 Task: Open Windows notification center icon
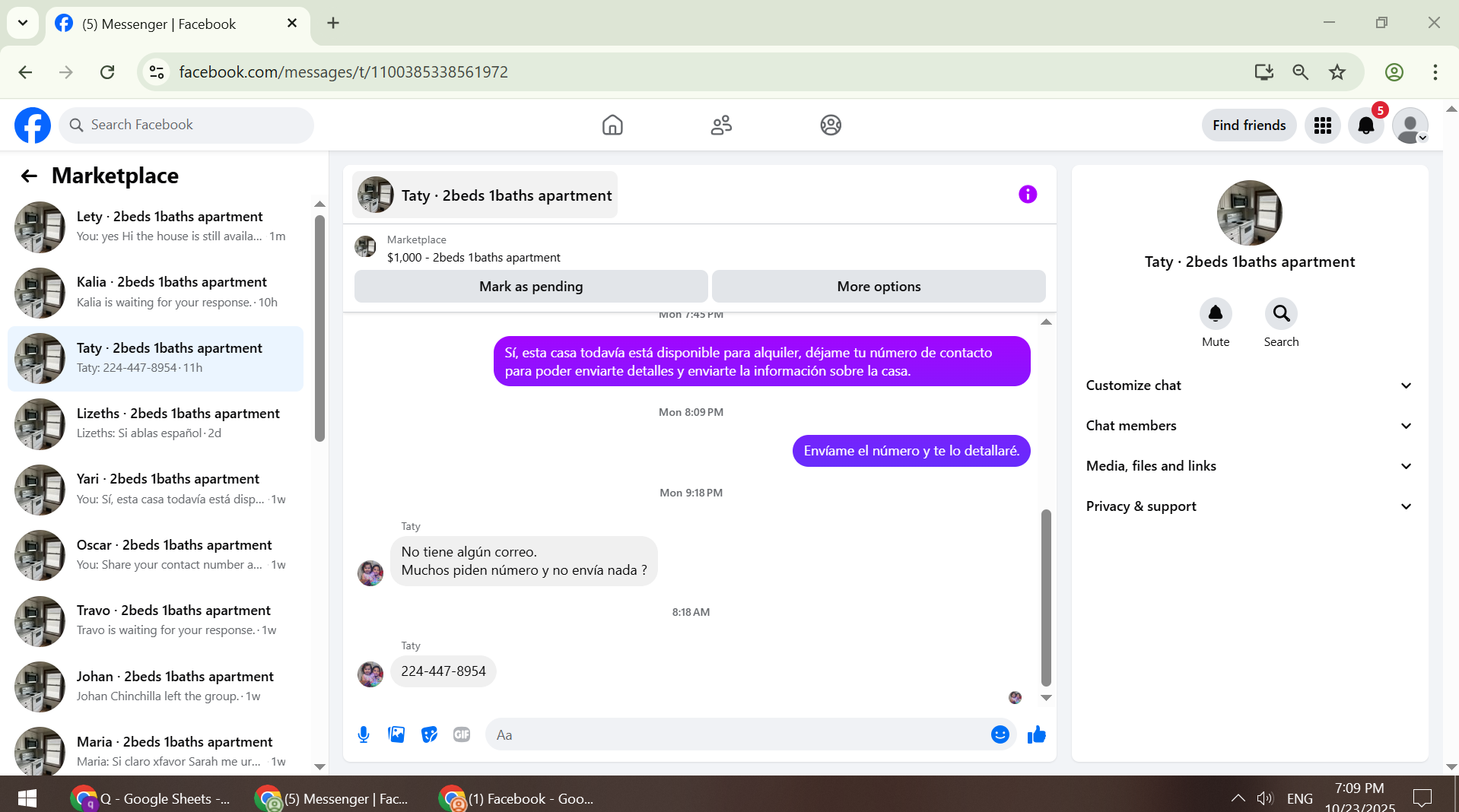tap(1422, 798)
